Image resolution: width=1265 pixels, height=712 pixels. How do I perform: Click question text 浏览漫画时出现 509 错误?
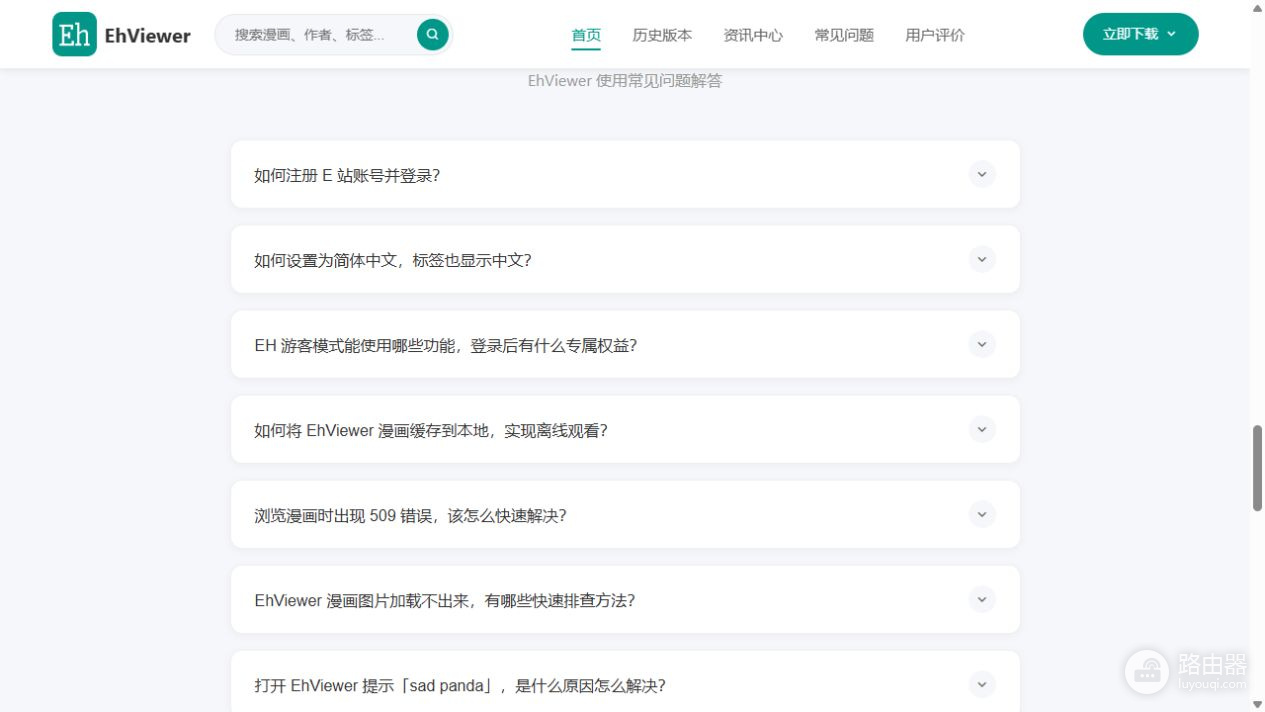click(x=410, y=515)
